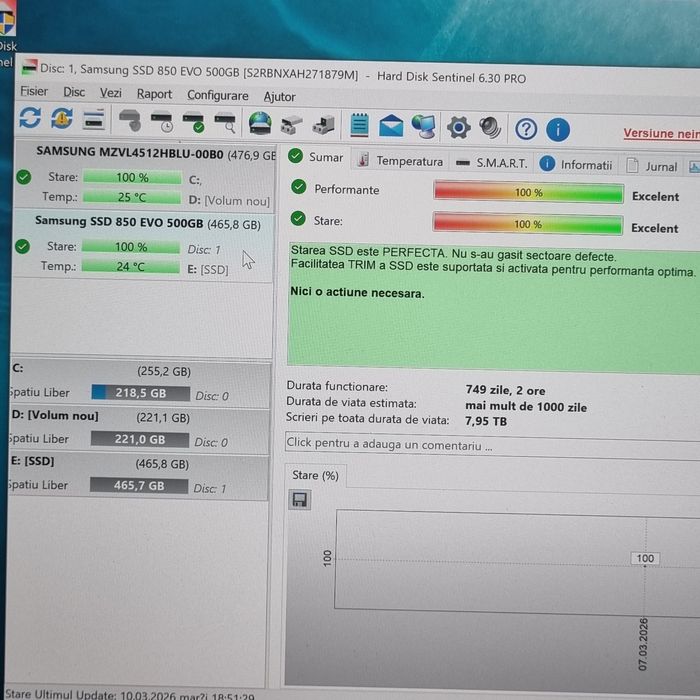Click the green check beside Performante
Screen dimensions: 700x700
[x=298, y=187]
